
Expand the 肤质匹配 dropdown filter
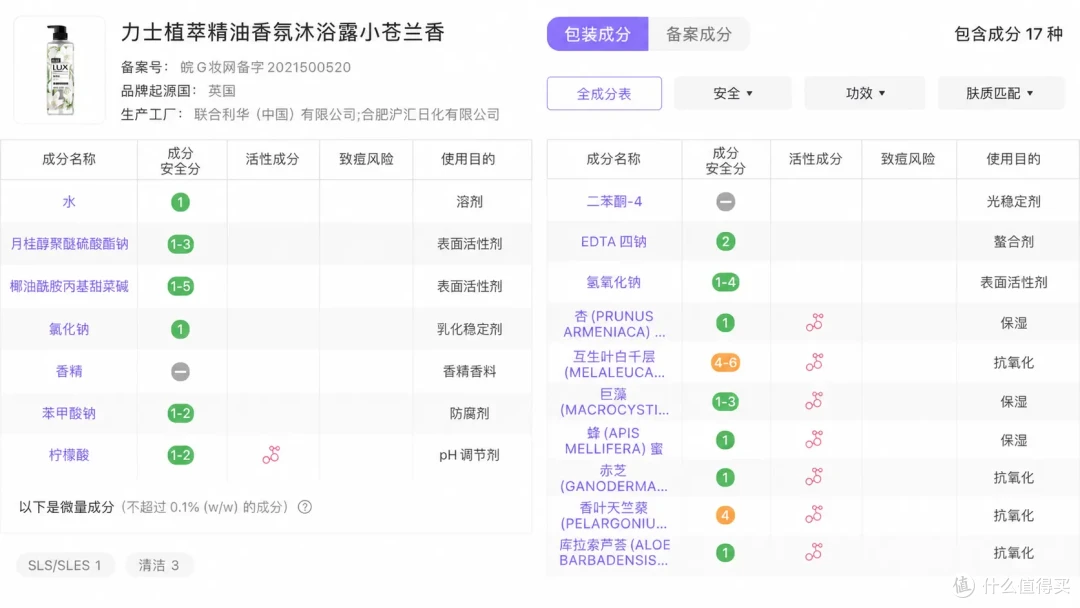[x=999, y=94]
